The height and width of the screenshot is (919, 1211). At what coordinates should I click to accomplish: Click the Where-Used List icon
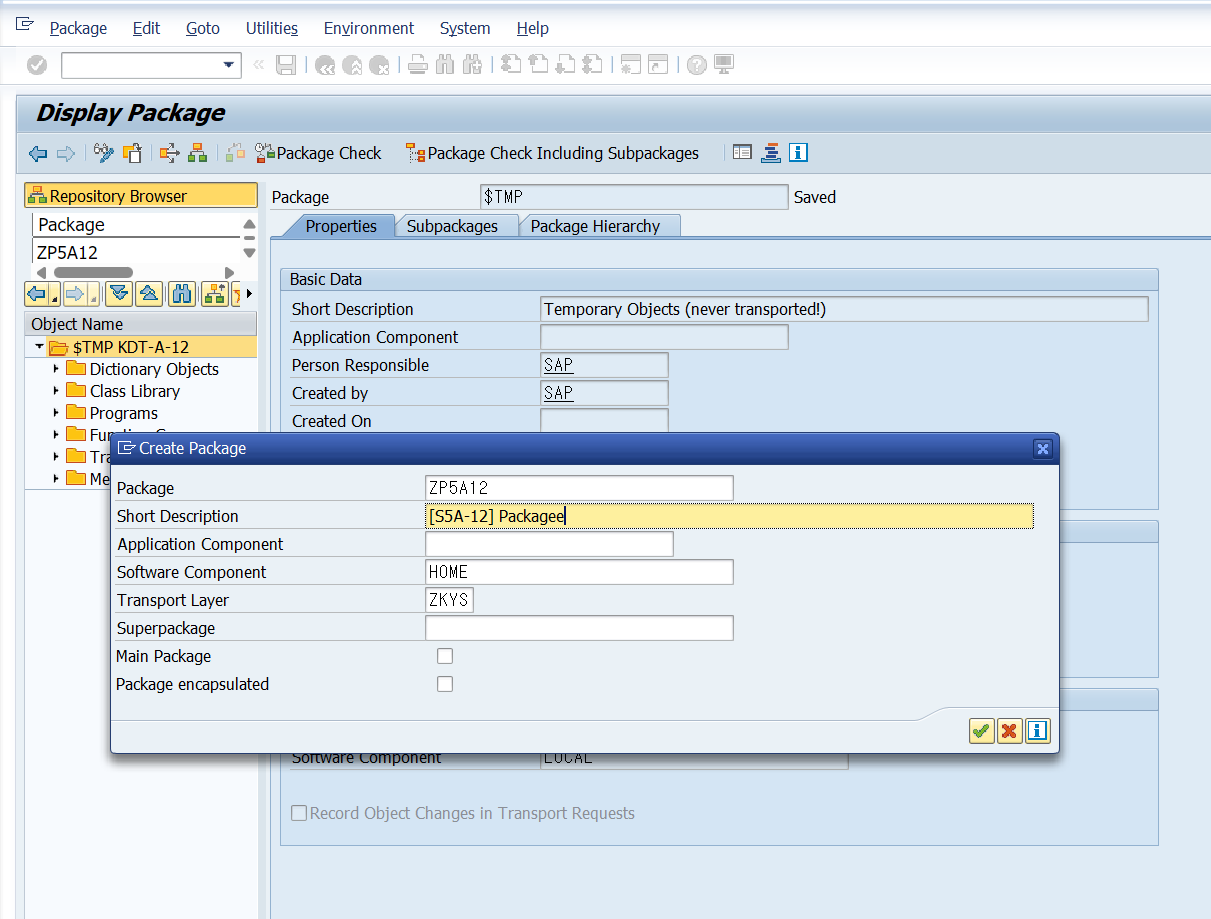point(170,153)
